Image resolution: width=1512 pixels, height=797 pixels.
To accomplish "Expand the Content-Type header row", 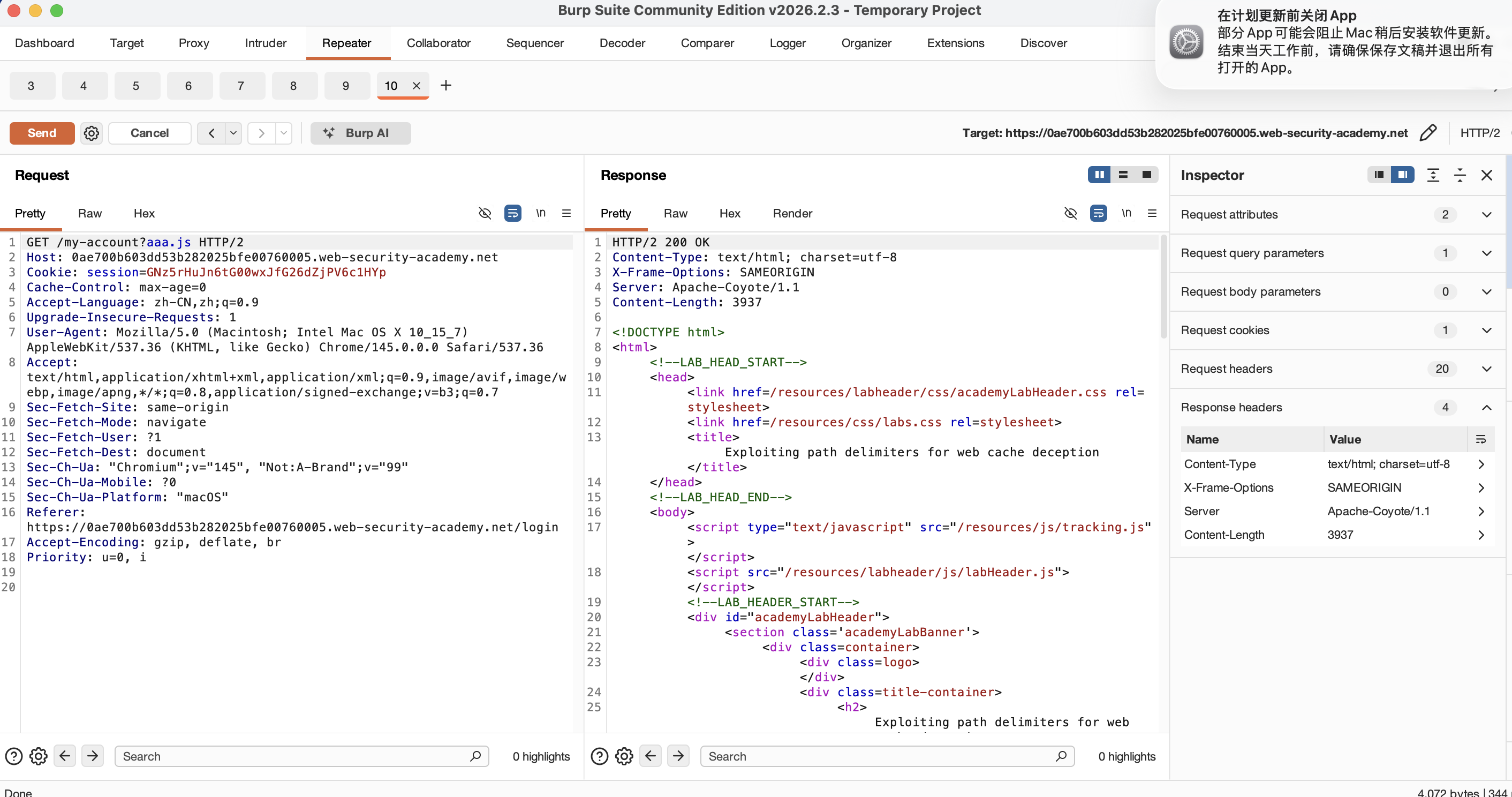I will [1481, 464].
